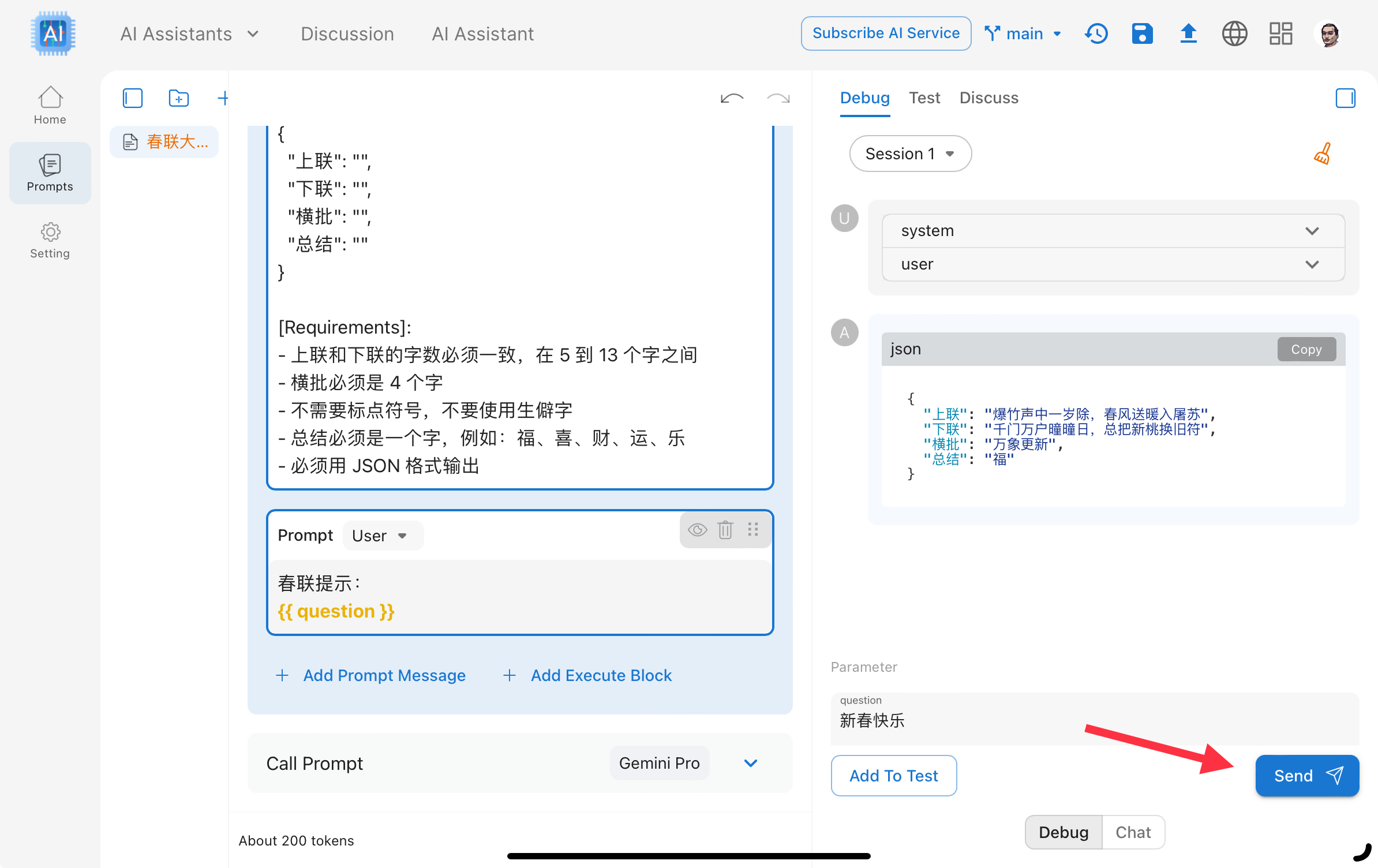This screenshot has height=868, width=1378.
Task: Open the Gemini Pro model dropdown
Action: (x=660, y=763)
